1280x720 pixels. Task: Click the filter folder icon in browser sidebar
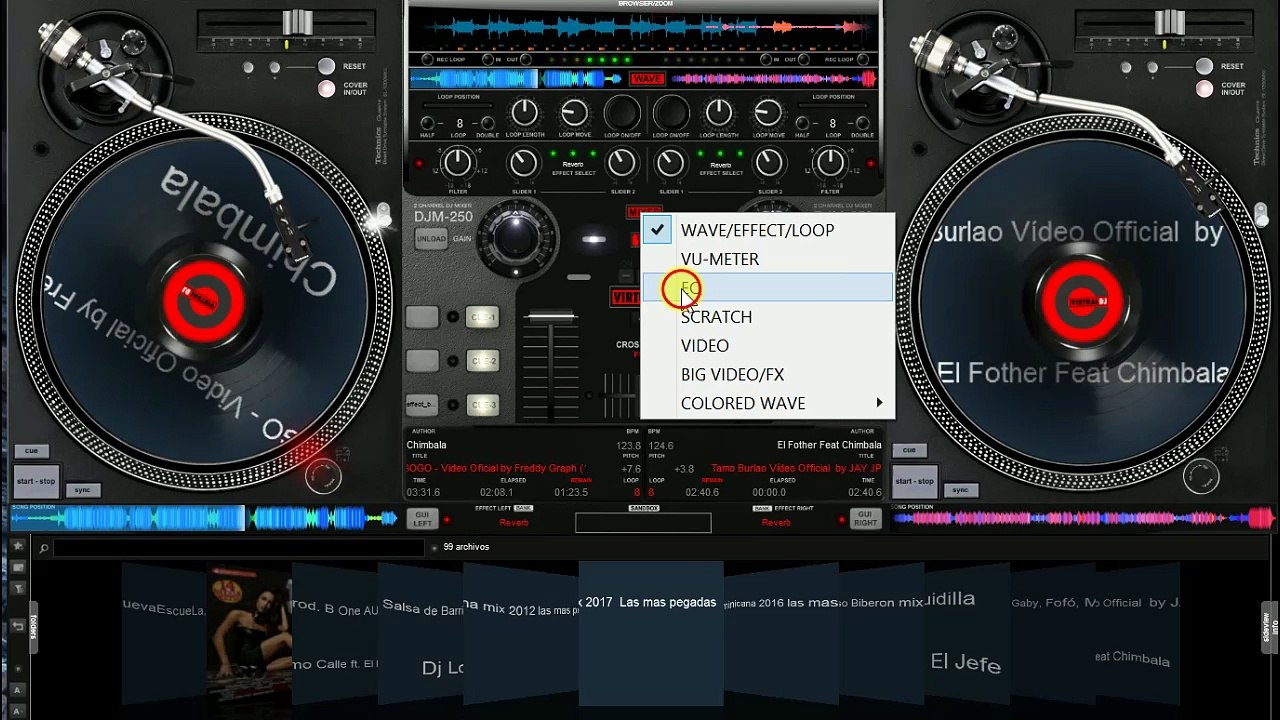coord(18,589)
